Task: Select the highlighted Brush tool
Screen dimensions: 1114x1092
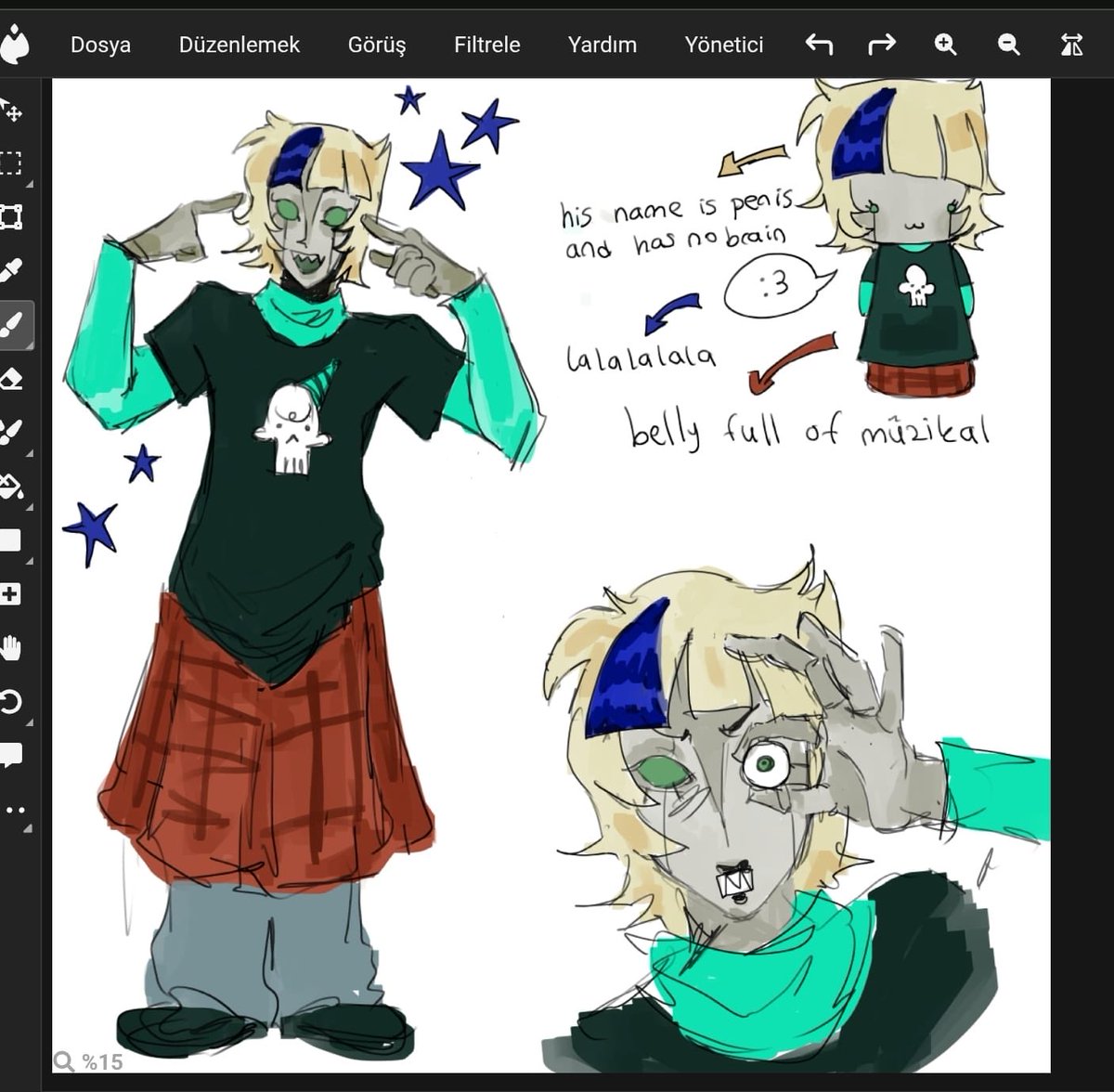Action: [13, 325]
